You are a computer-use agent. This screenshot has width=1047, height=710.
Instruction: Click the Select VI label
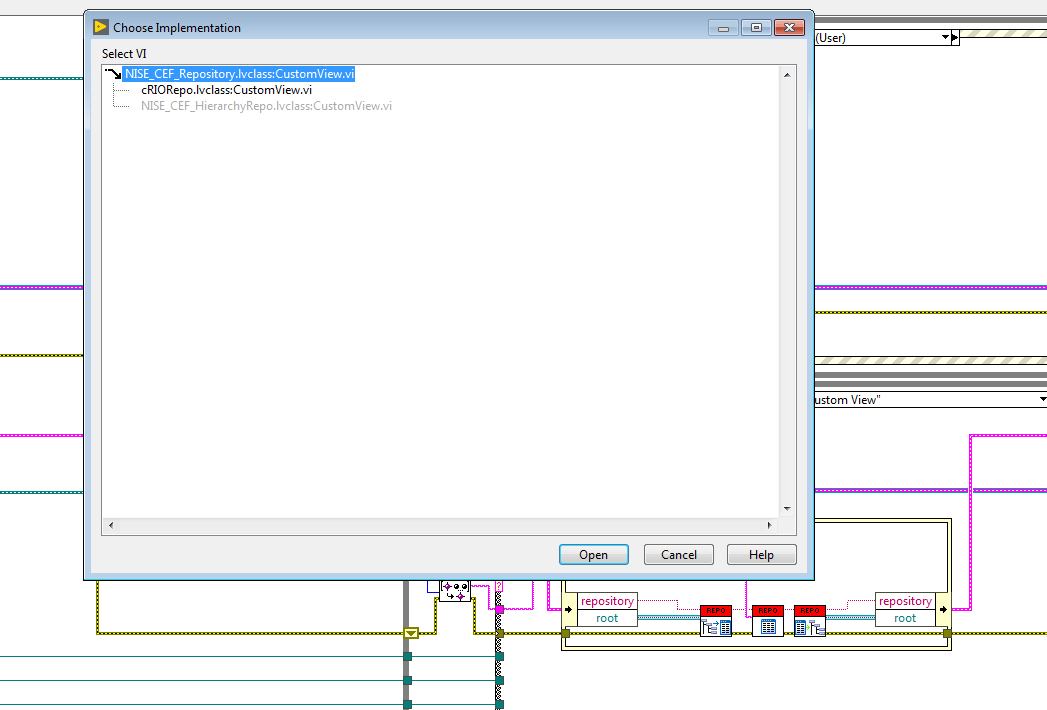(x=124, y=54)
